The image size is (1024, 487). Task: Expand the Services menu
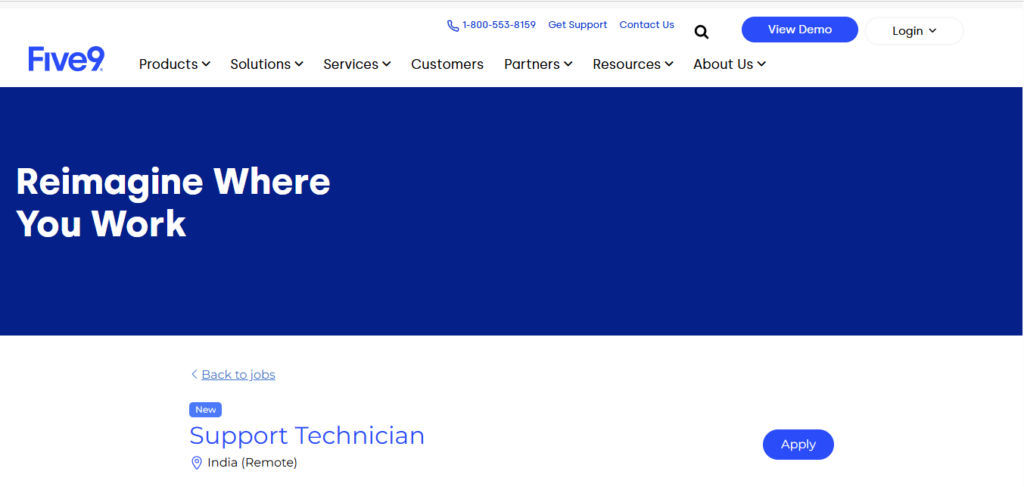tap(357, 64)
